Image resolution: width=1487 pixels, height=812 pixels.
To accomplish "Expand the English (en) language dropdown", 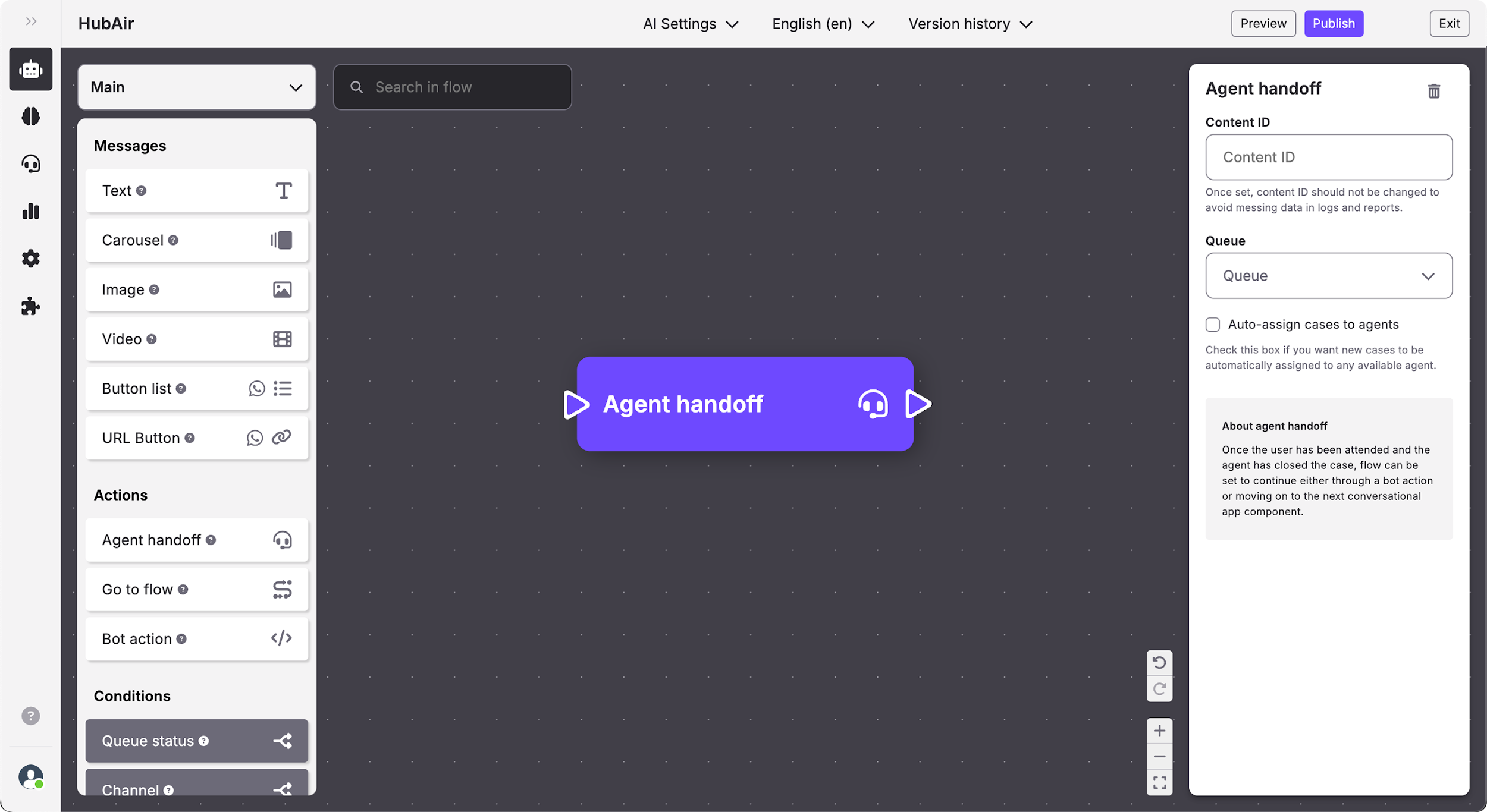I will click(823, 24).
